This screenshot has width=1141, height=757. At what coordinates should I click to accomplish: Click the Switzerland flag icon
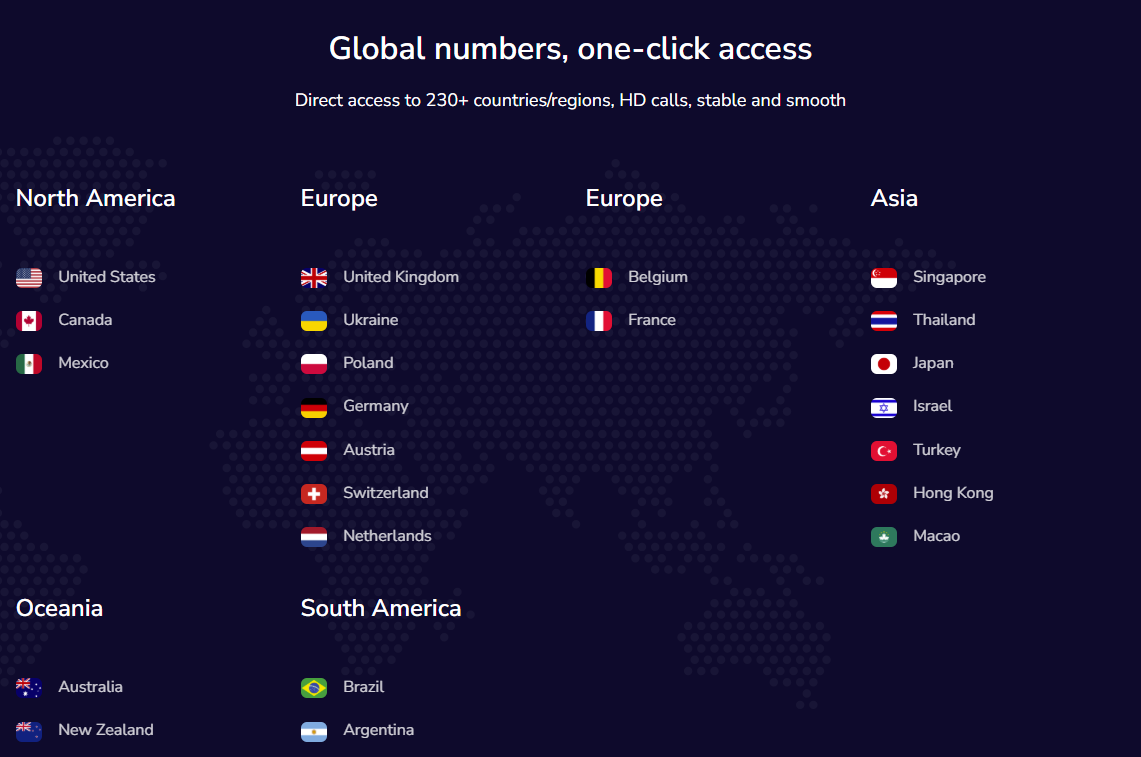pyautogui.click(x=314, y=494)
